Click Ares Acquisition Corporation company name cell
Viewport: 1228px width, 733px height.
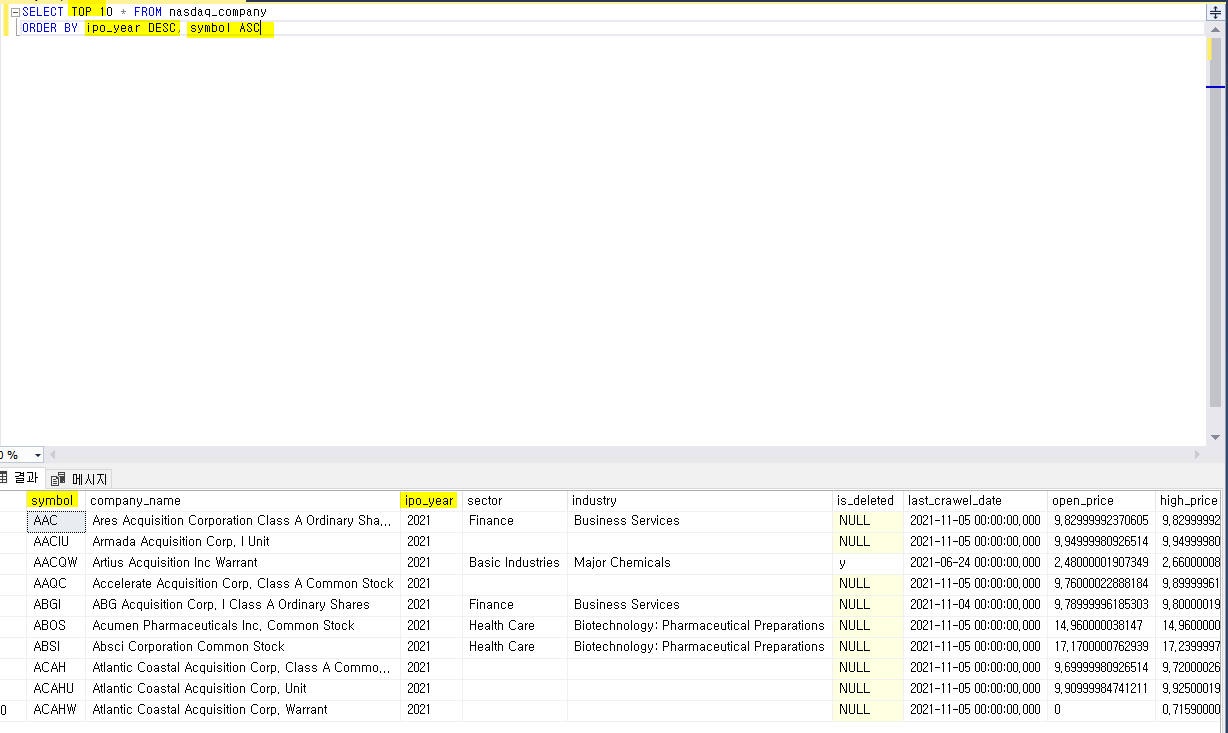click(243, 521)
